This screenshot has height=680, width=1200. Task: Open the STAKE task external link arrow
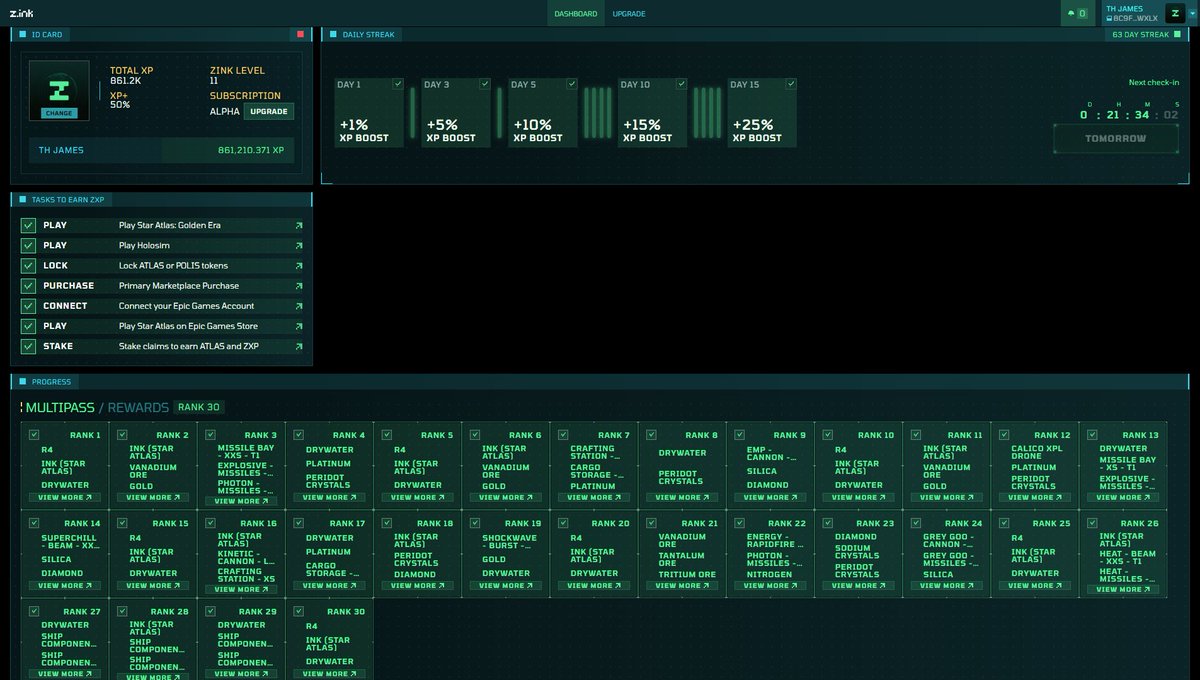(x=299, y=345)
